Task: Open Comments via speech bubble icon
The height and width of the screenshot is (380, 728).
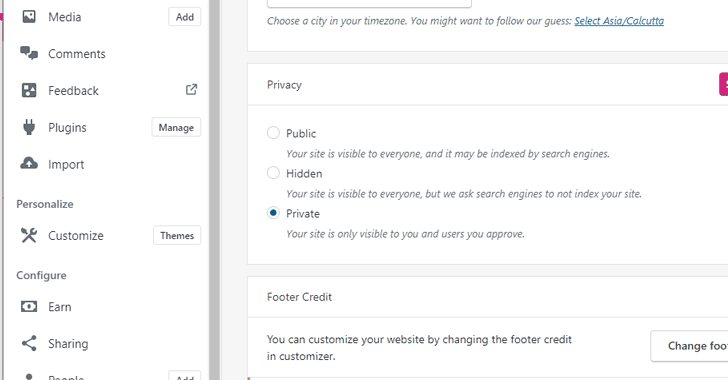Action: (29, 53)
